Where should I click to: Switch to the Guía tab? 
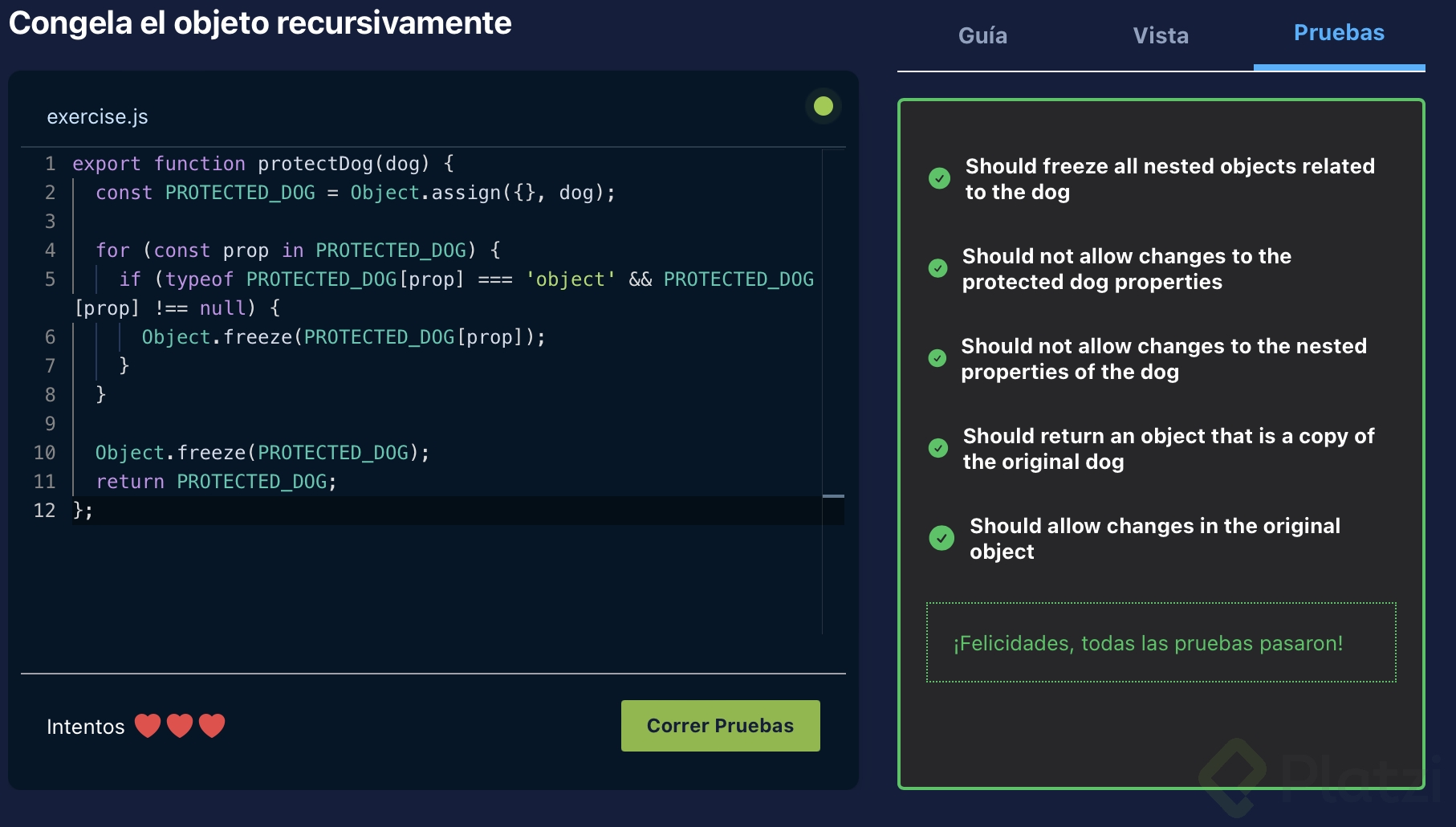pos(982,35)
